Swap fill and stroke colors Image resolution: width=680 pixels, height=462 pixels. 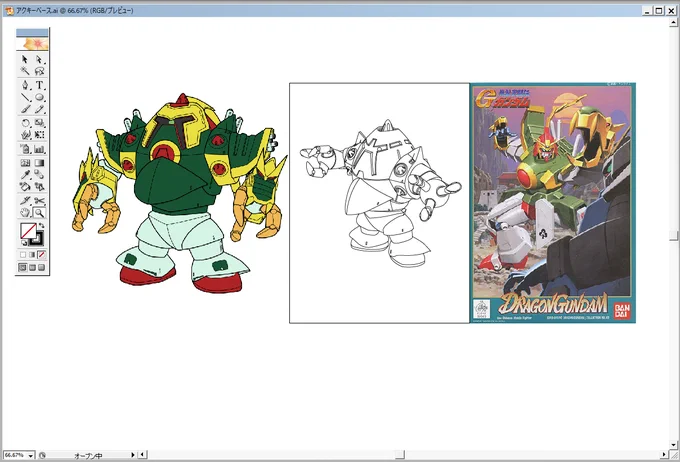(x=42, y=226)
